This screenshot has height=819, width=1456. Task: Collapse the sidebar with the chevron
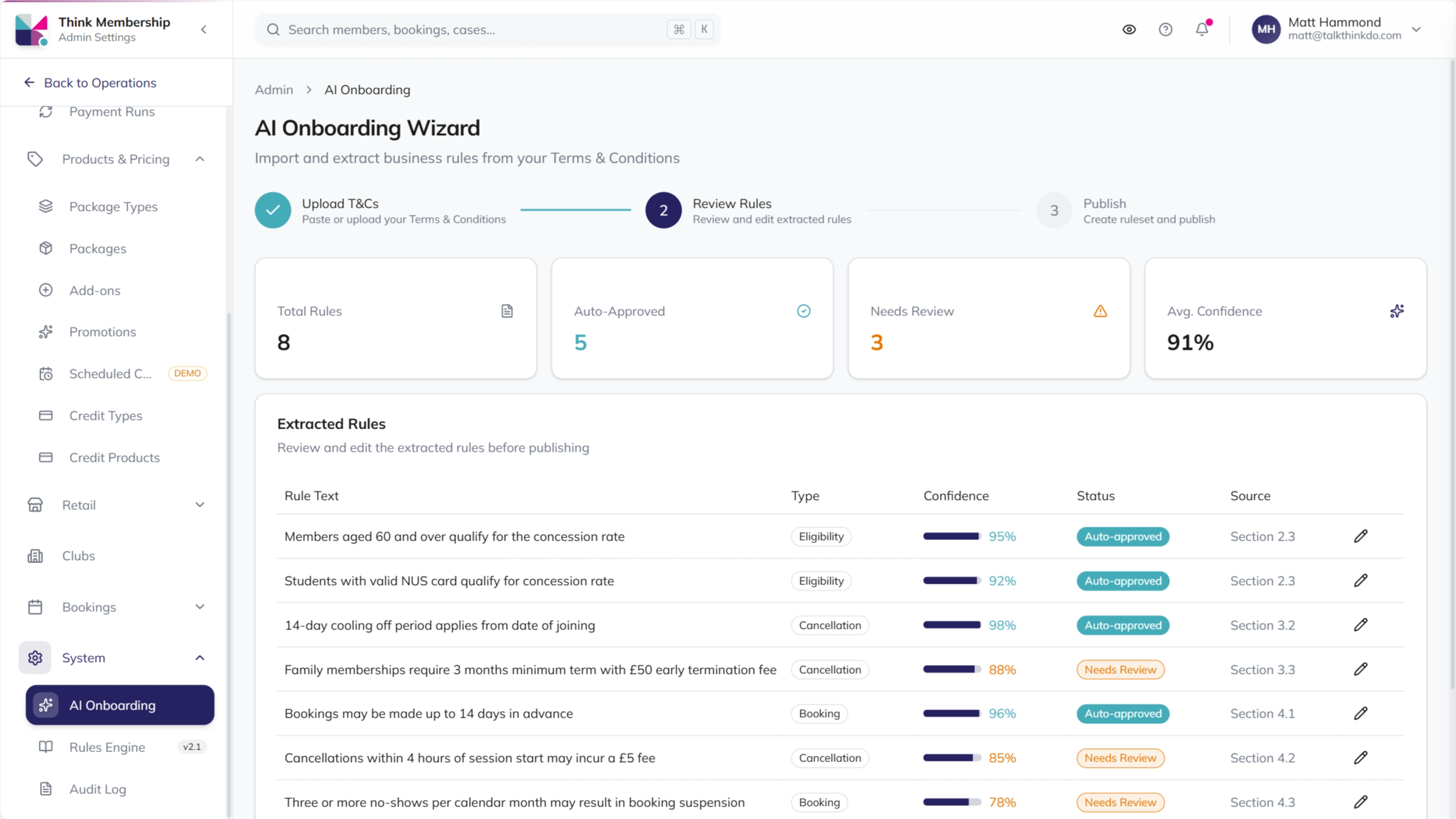click(x=204, y=29)
